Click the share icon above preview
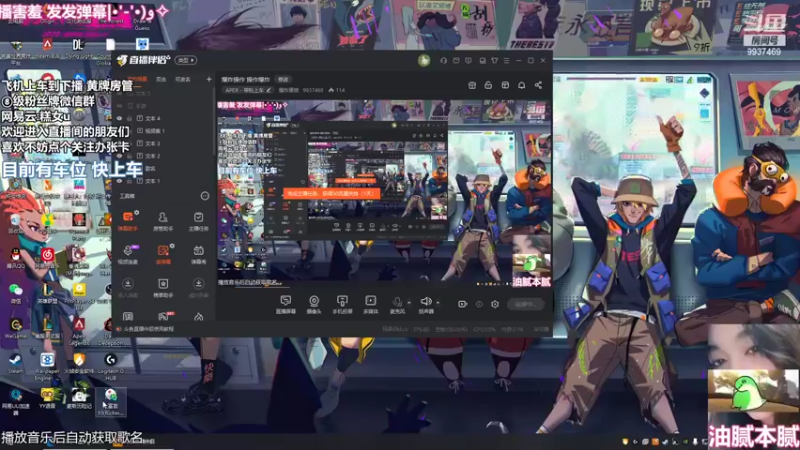The width and height of the screenshot is (800, 450). [538, 85]
